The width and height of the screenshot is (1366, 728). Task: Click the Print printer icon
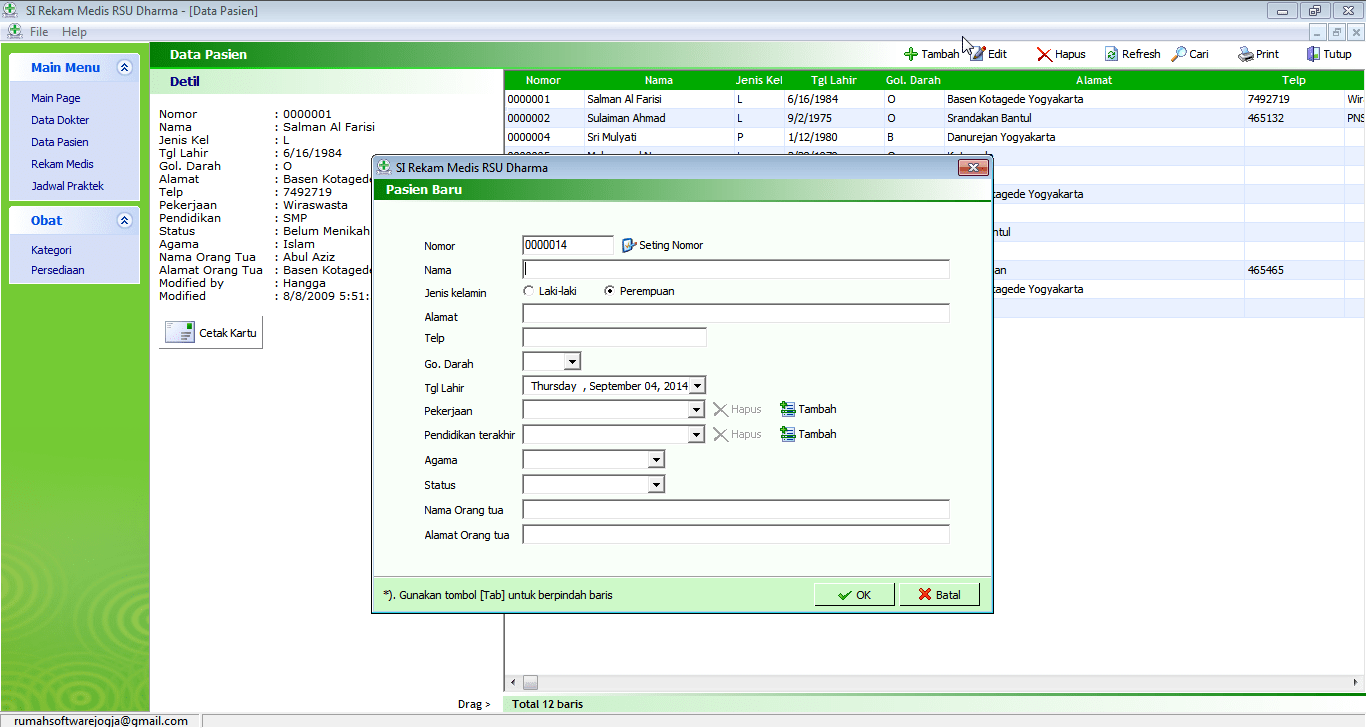point(1246,55)
